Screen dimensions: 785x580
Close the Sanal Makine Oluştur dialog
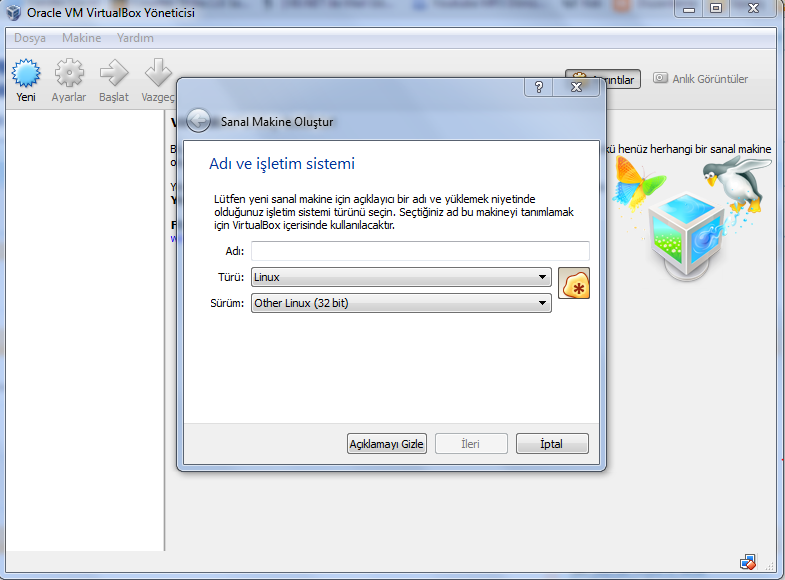[x=576, y=87]
